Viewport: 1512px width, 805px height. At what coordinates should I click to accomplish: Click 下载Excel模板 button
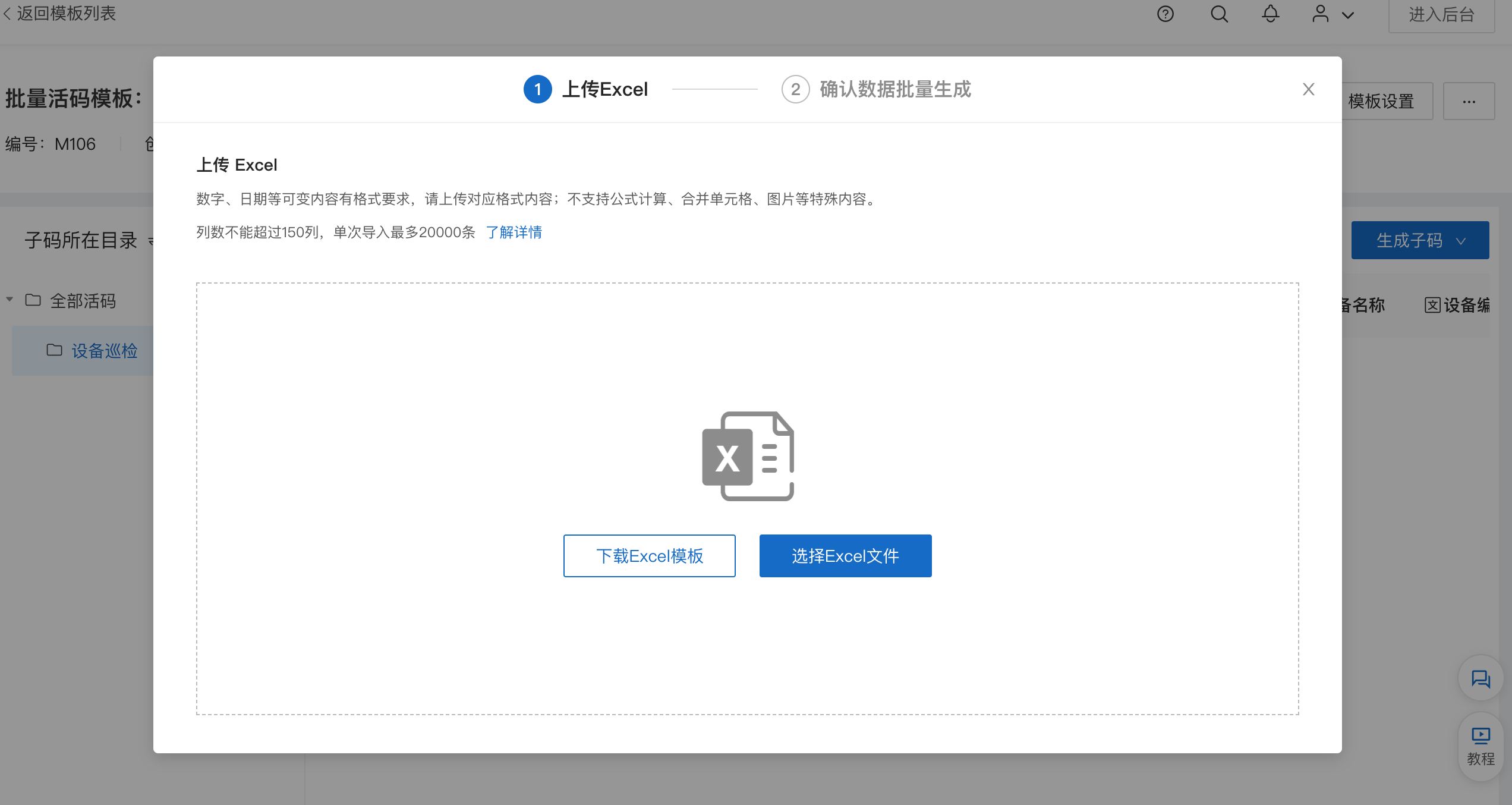pos(649,556)
